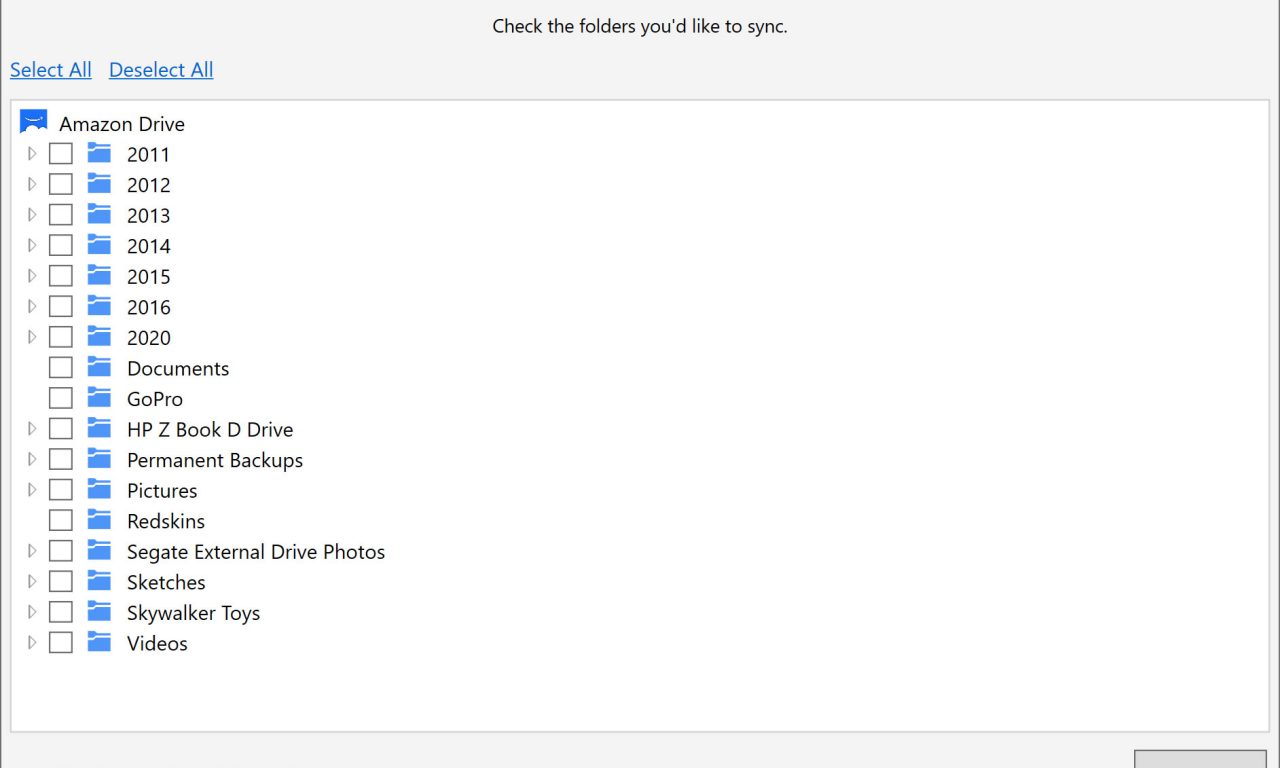Click the Select All link
Image resolution: width=1280 pixels, height=768 pixels.
tap(51, 70)
